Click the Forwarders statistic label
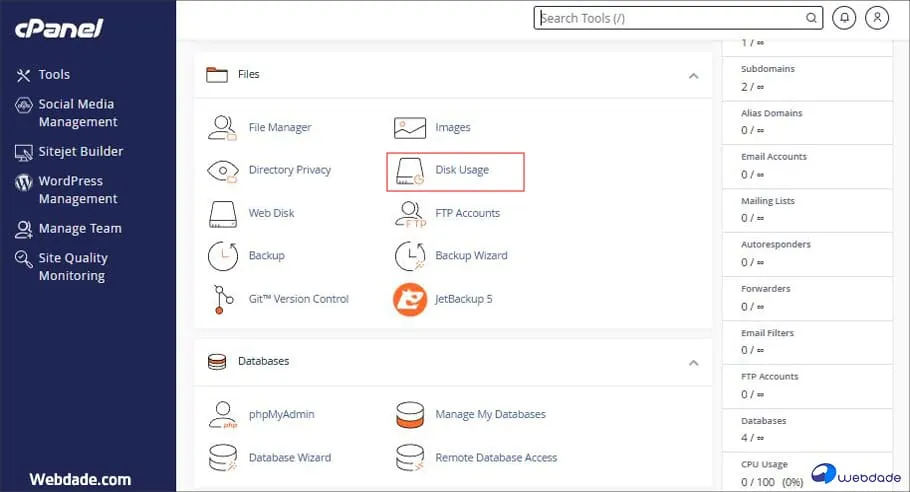 coord(765,289)
